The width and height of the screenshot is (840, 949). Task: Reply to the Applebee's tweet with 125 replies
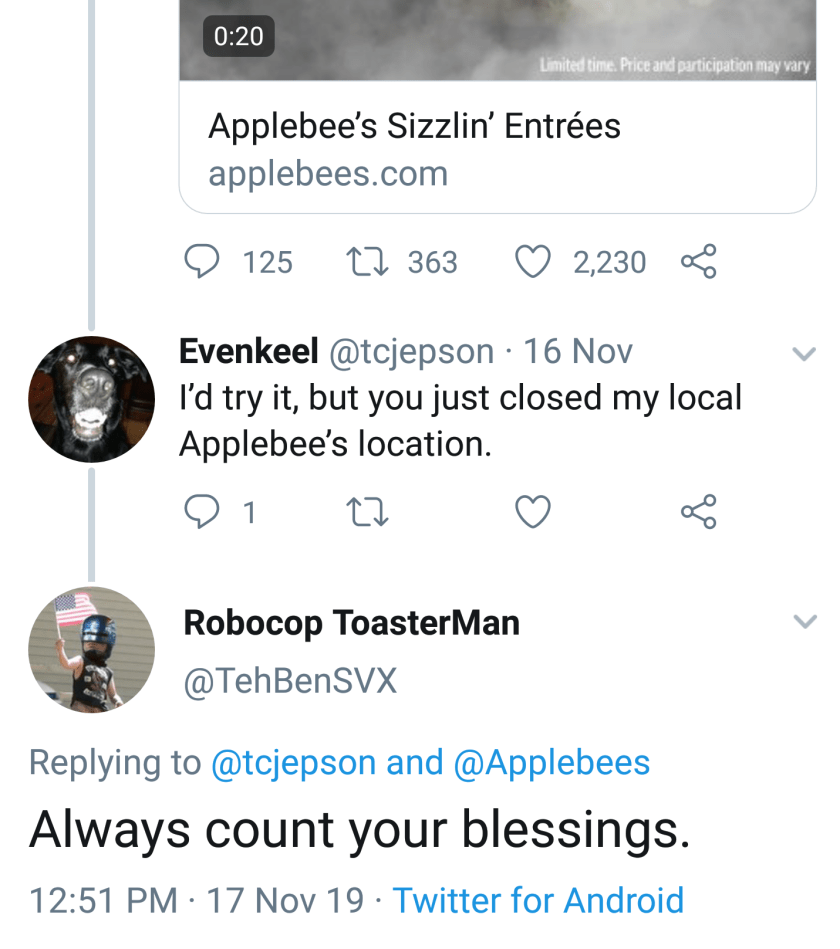[204, 262]
